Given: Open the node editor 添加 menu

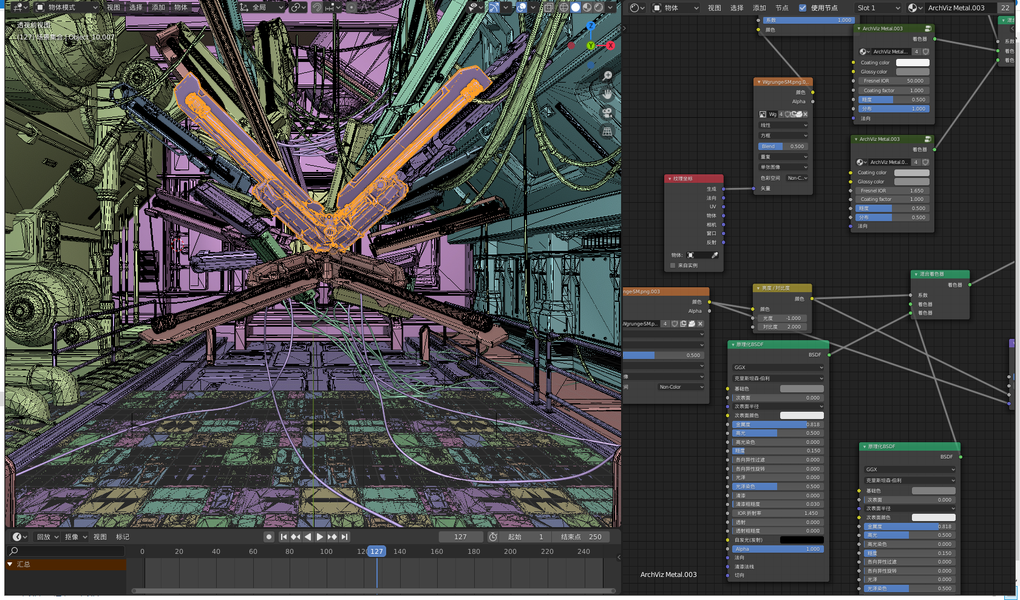Looking at the screenshot, I should [x=759, y=8].
